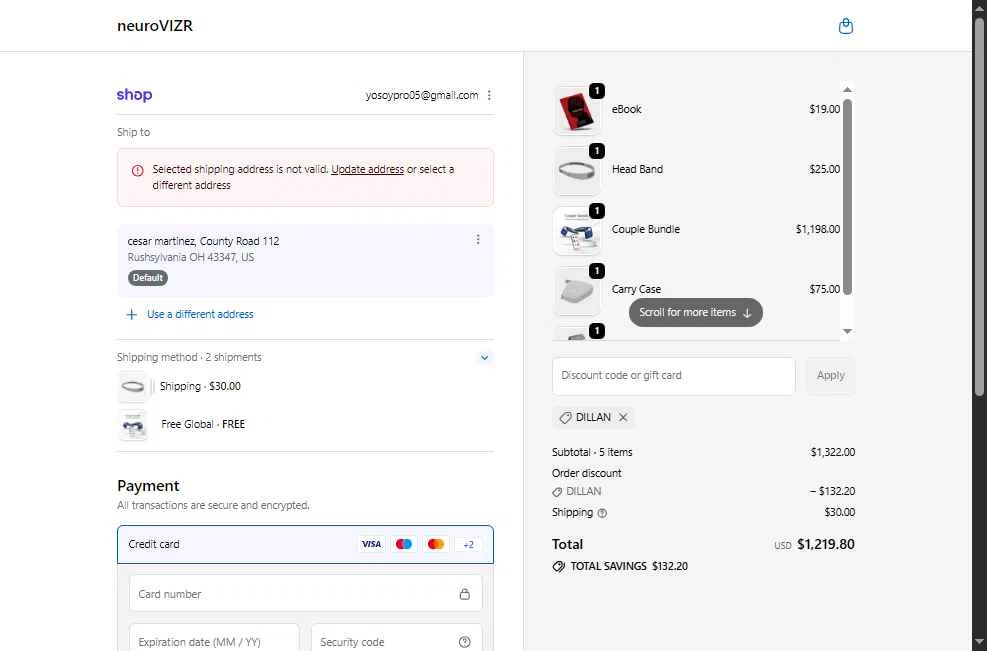Click the Payment heading
Image resolution: width=987 pixels, height=651 pixels.
148,486
